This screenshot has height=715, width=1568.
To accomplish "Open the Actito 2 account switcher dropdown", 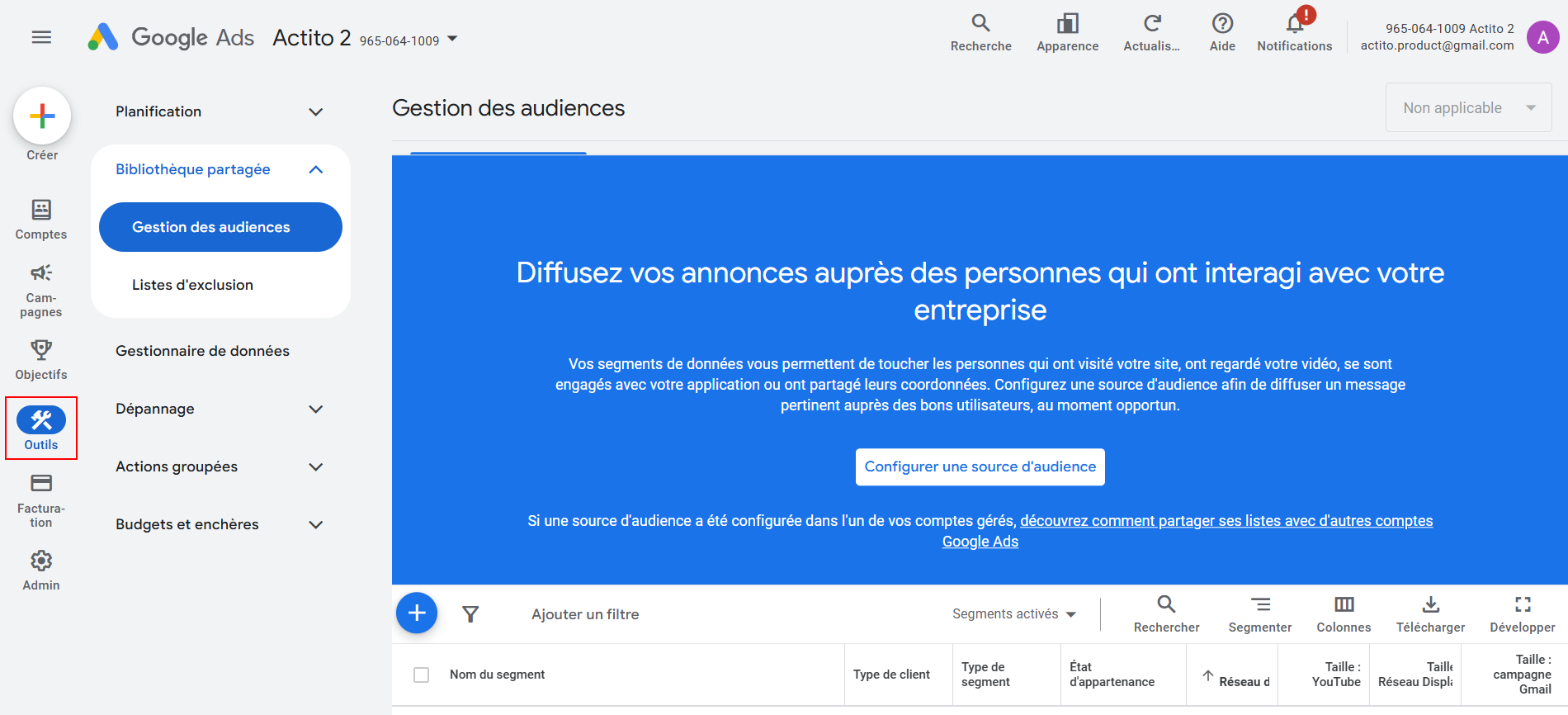I will (x=452, y=39).
